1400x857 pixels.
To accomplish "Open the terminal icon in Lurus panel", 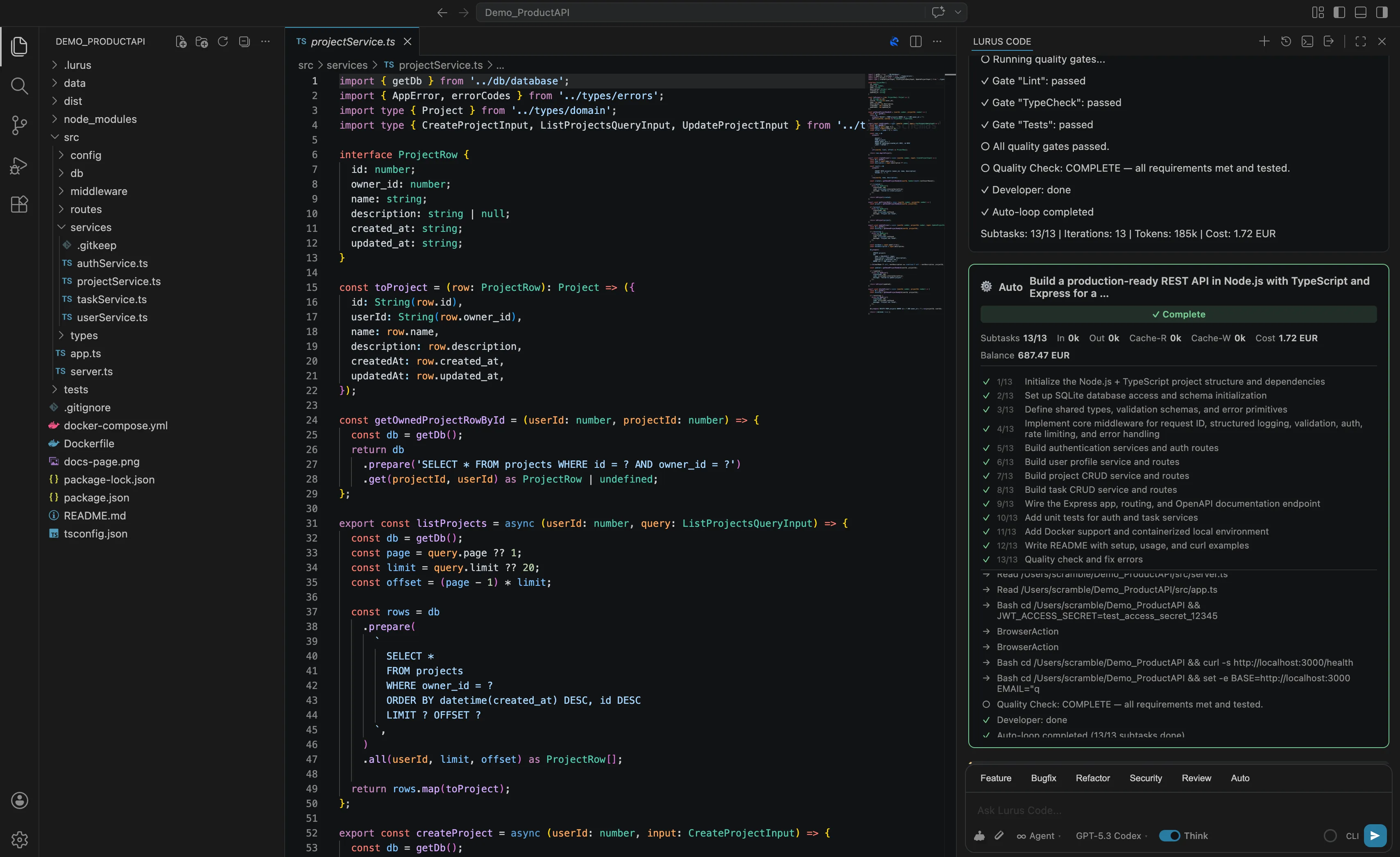I will point(1307,41).
